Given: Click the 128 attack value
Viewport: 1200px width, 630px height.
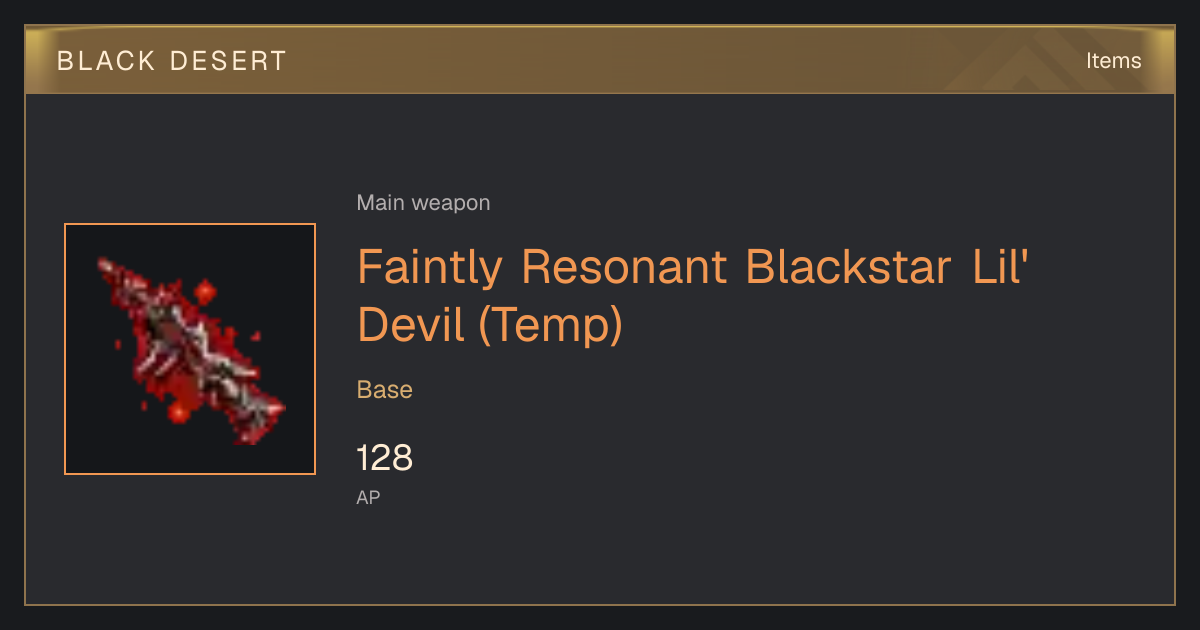Looking at the screenshot, I should pos(385,458).
